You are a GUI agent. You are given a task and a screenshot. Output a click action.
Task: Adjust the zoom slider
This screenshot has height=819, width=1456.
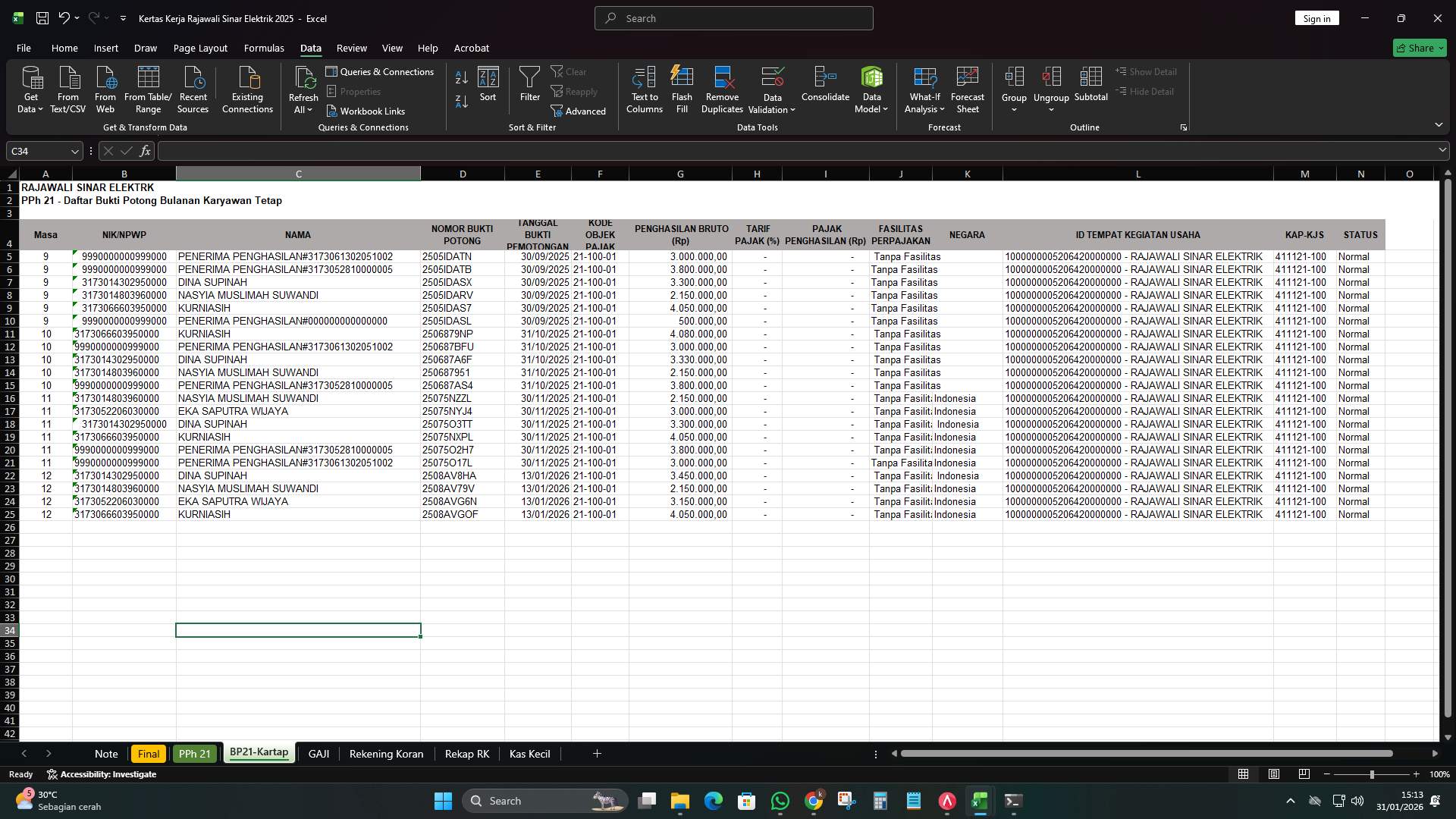coord(1373,774)
